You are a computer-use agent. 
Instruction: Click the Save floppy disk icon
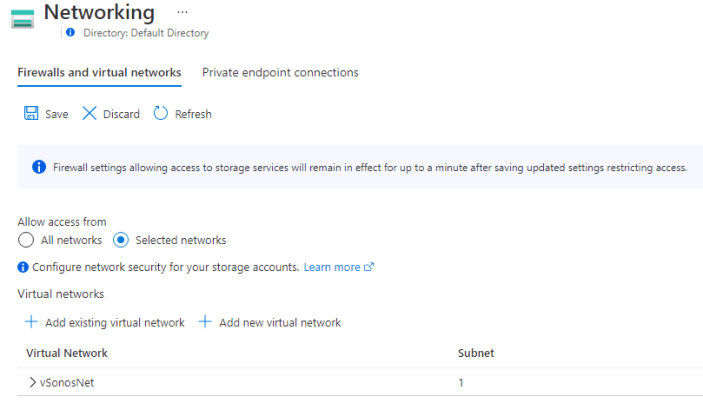(x=31, y=113)
